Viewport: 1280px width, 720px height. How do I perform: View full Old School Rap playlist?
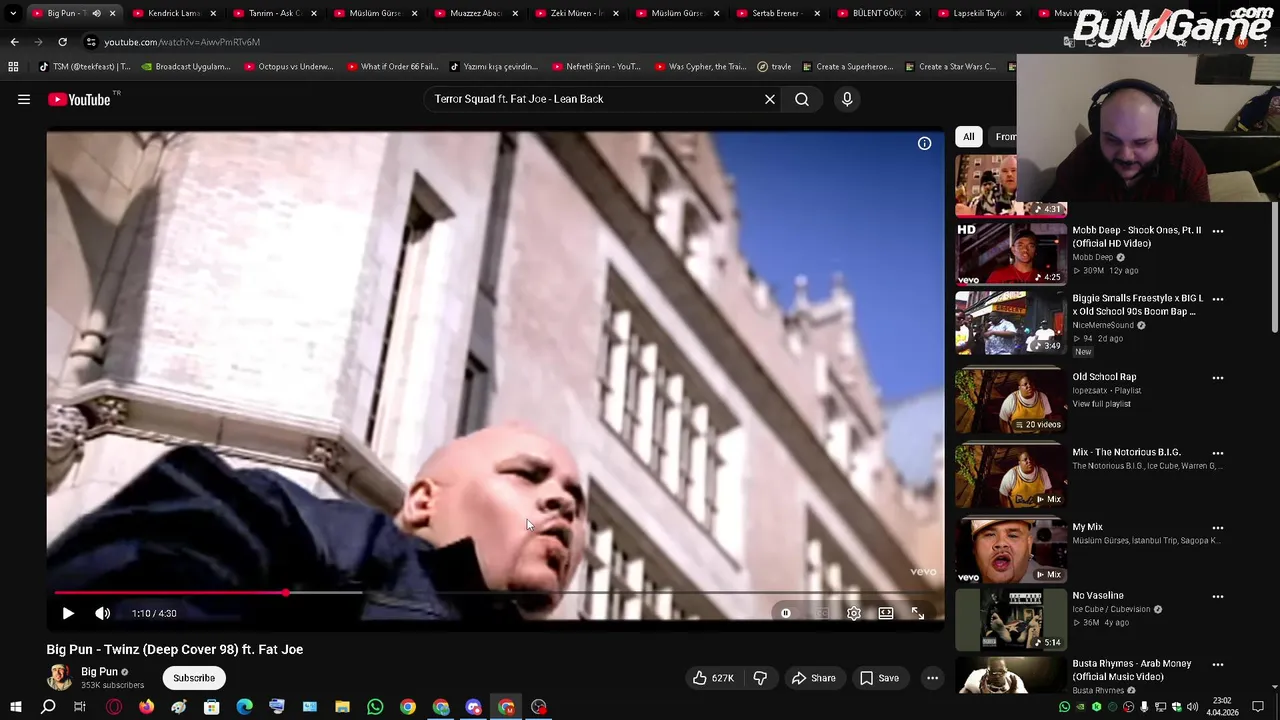click(x=1102, y=404)
